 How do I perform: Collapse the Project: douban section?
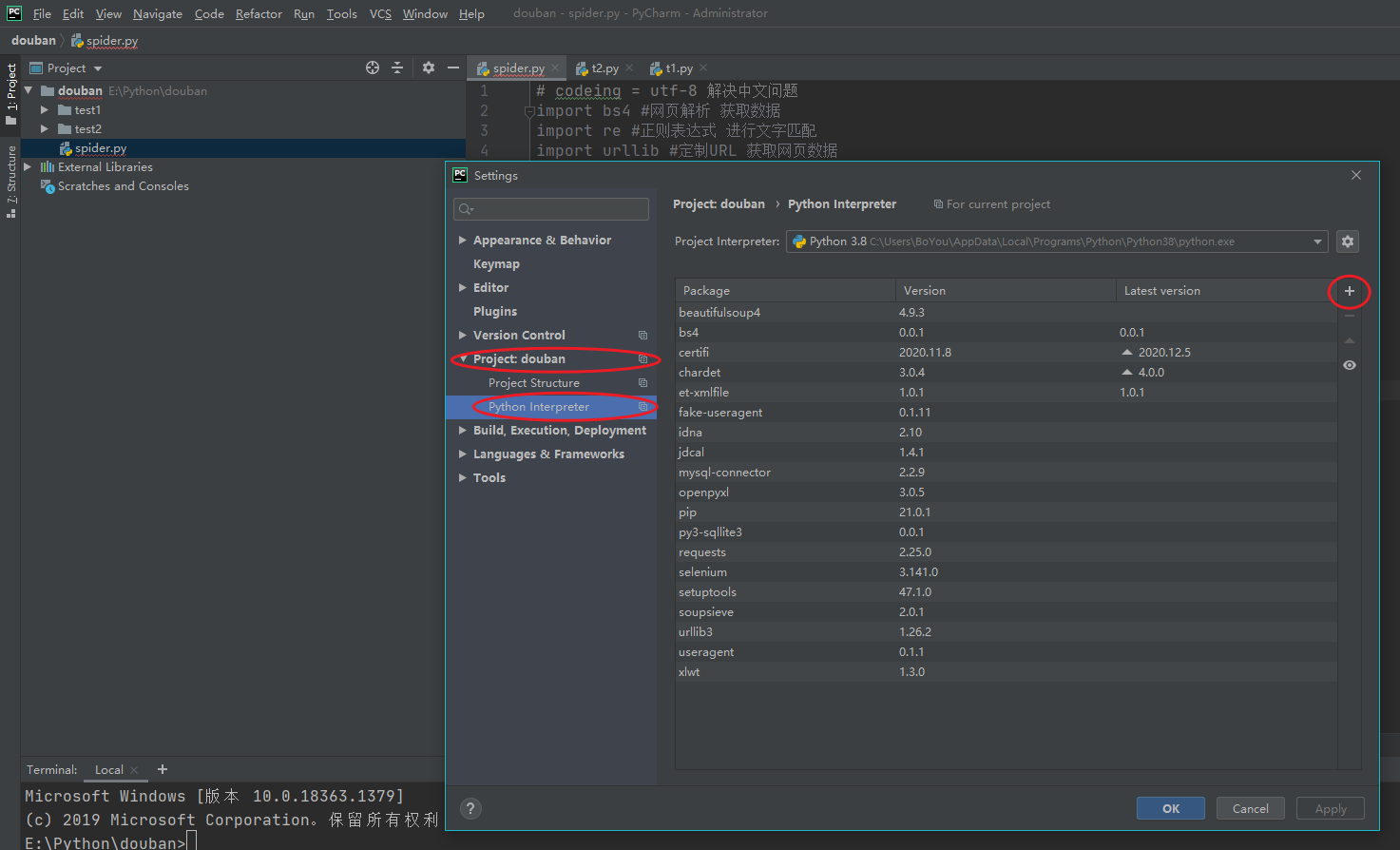[463, 359]
